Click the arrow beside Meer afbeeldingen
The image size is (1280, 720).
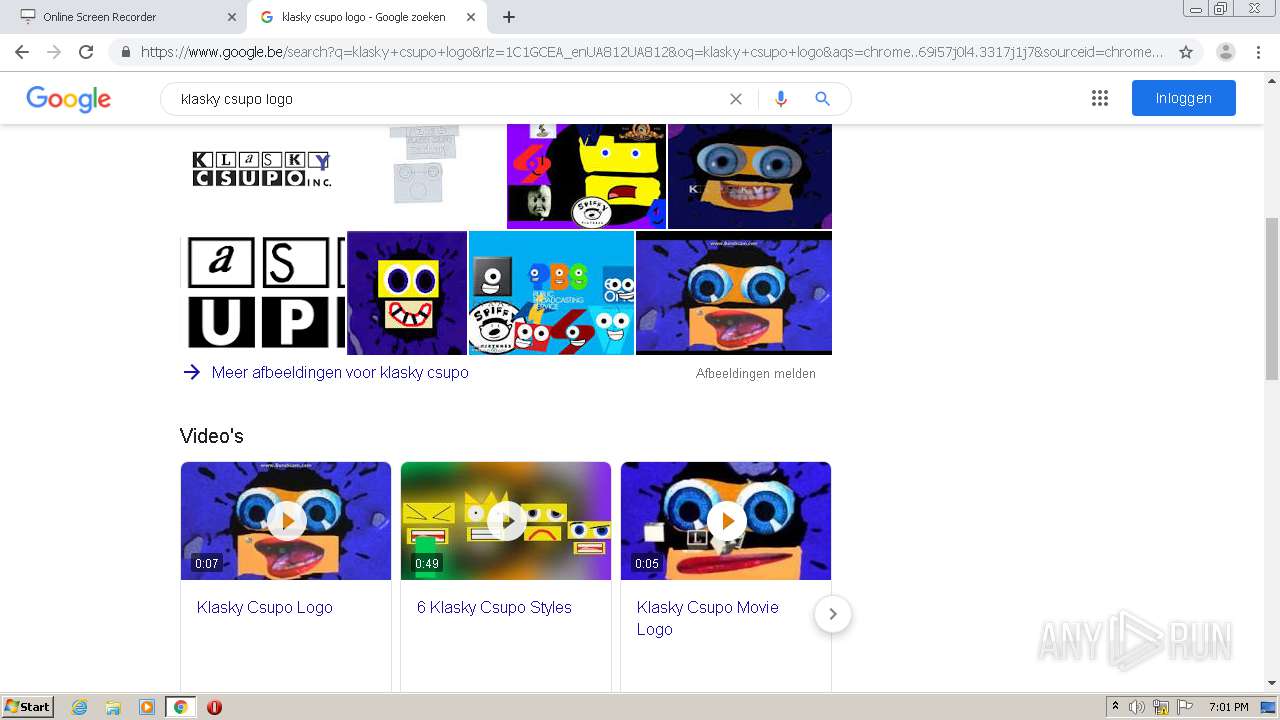coord(192,372)
